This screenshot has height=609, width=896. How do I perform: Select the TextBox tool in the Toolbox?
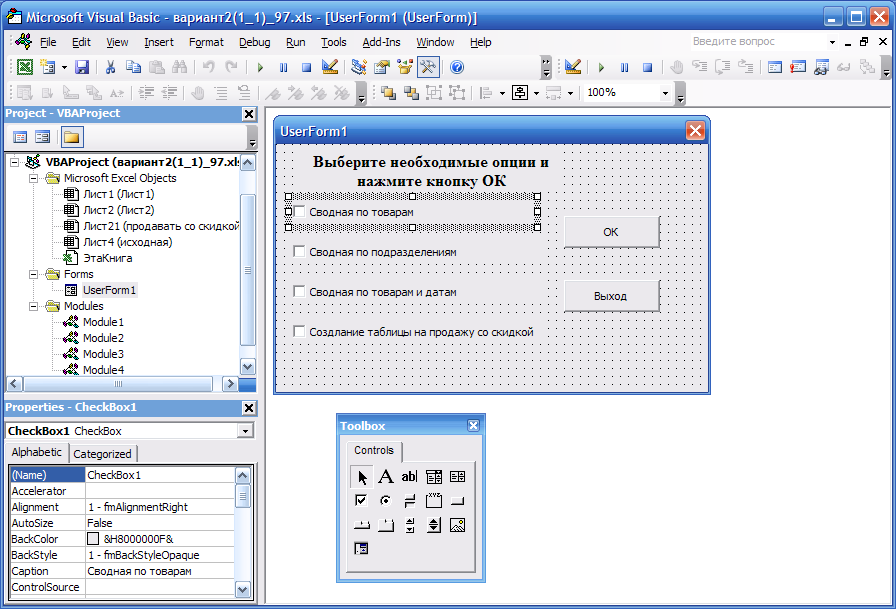click(x=409, y=476)
